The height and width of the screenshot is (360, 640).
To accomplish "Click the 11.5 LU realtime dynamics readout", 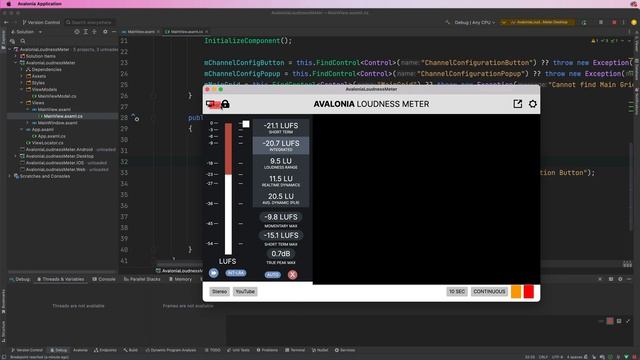I will pyautogui.click(x=281, y=180).
